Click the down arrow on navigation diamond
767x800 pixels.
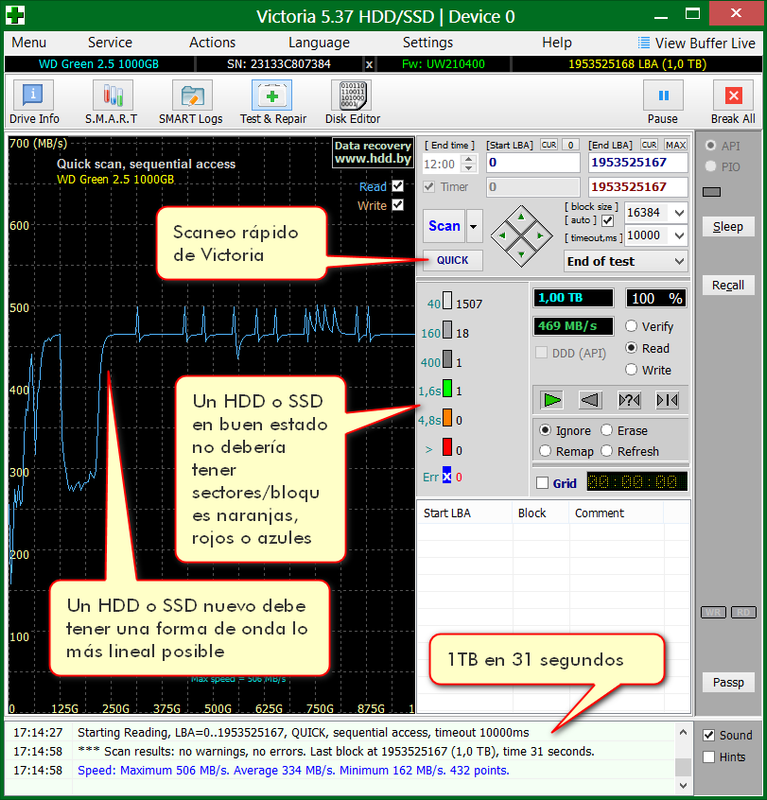click(x=521, y=254)
